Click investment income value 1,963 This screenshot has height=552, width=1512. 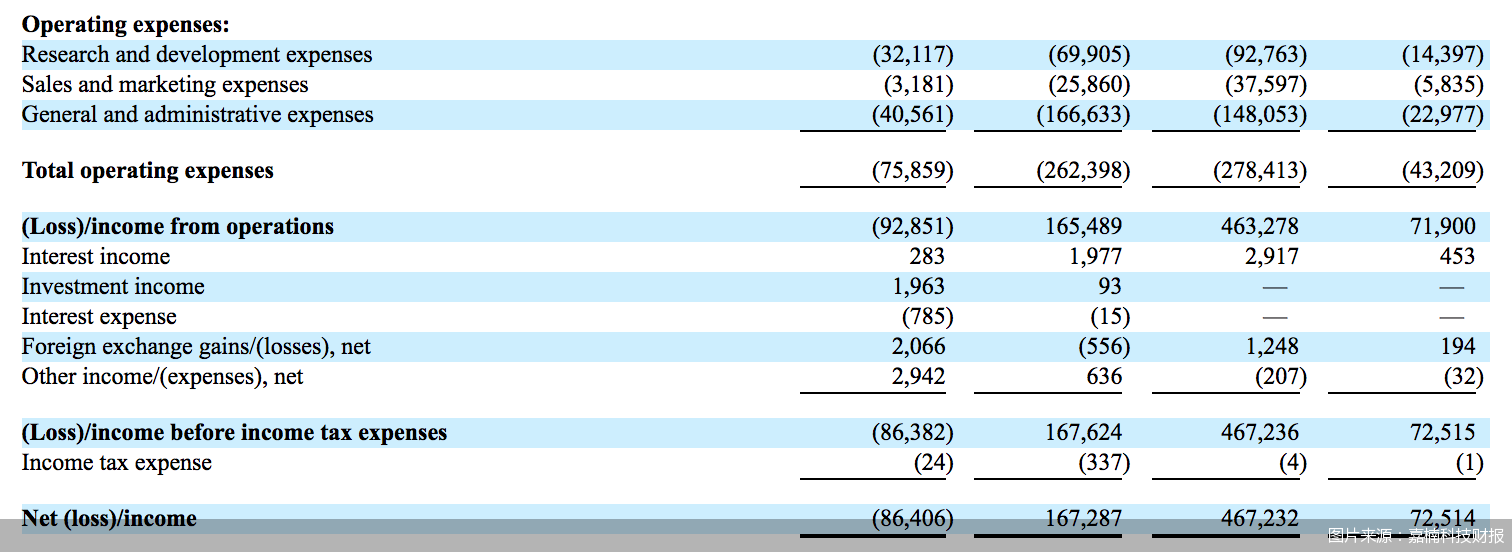(918, 287)
